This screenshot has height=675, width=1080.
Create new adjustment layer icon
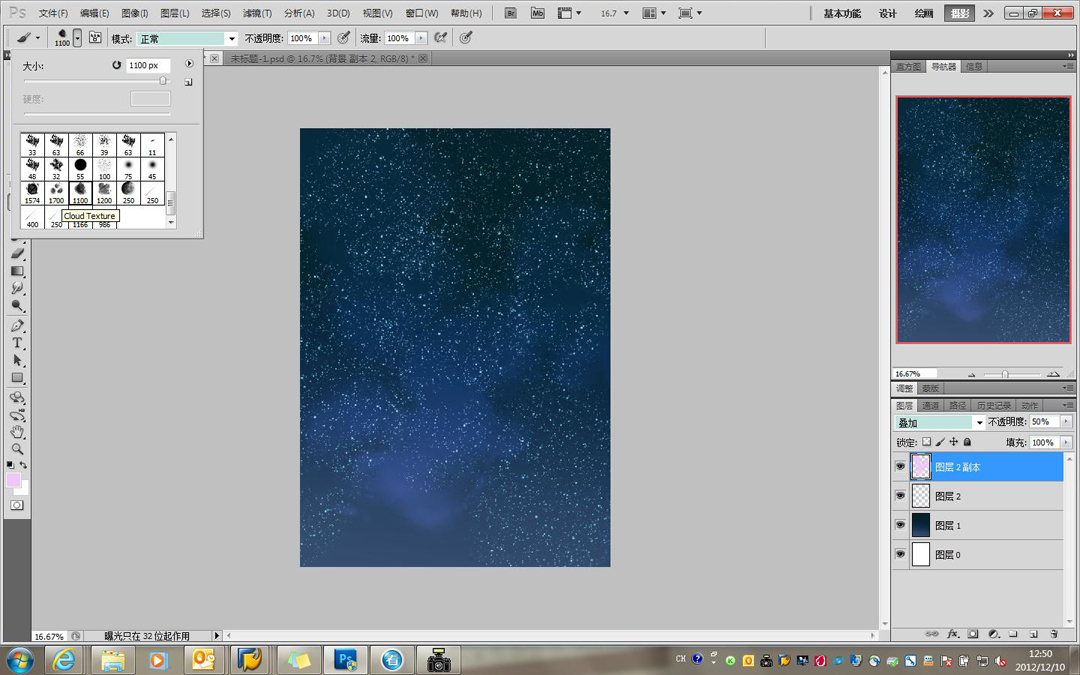point(993,634)
